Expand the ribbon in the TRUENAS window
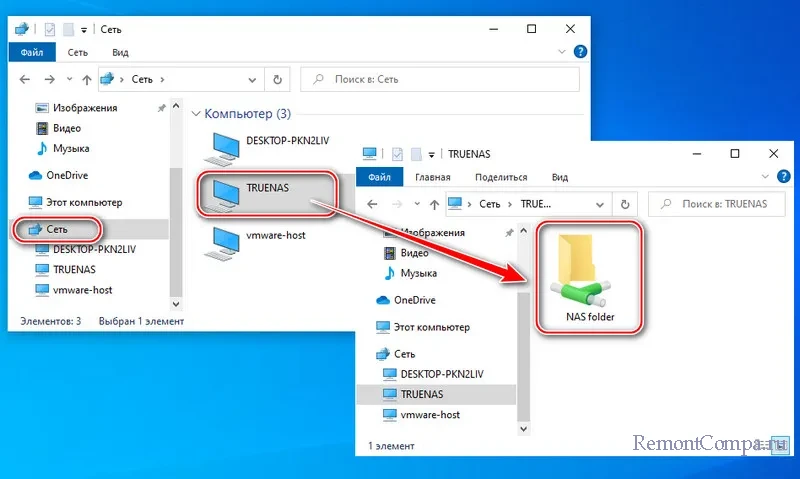Image resolution: width=800 pixels, height=479 pixels. point(763,178)
